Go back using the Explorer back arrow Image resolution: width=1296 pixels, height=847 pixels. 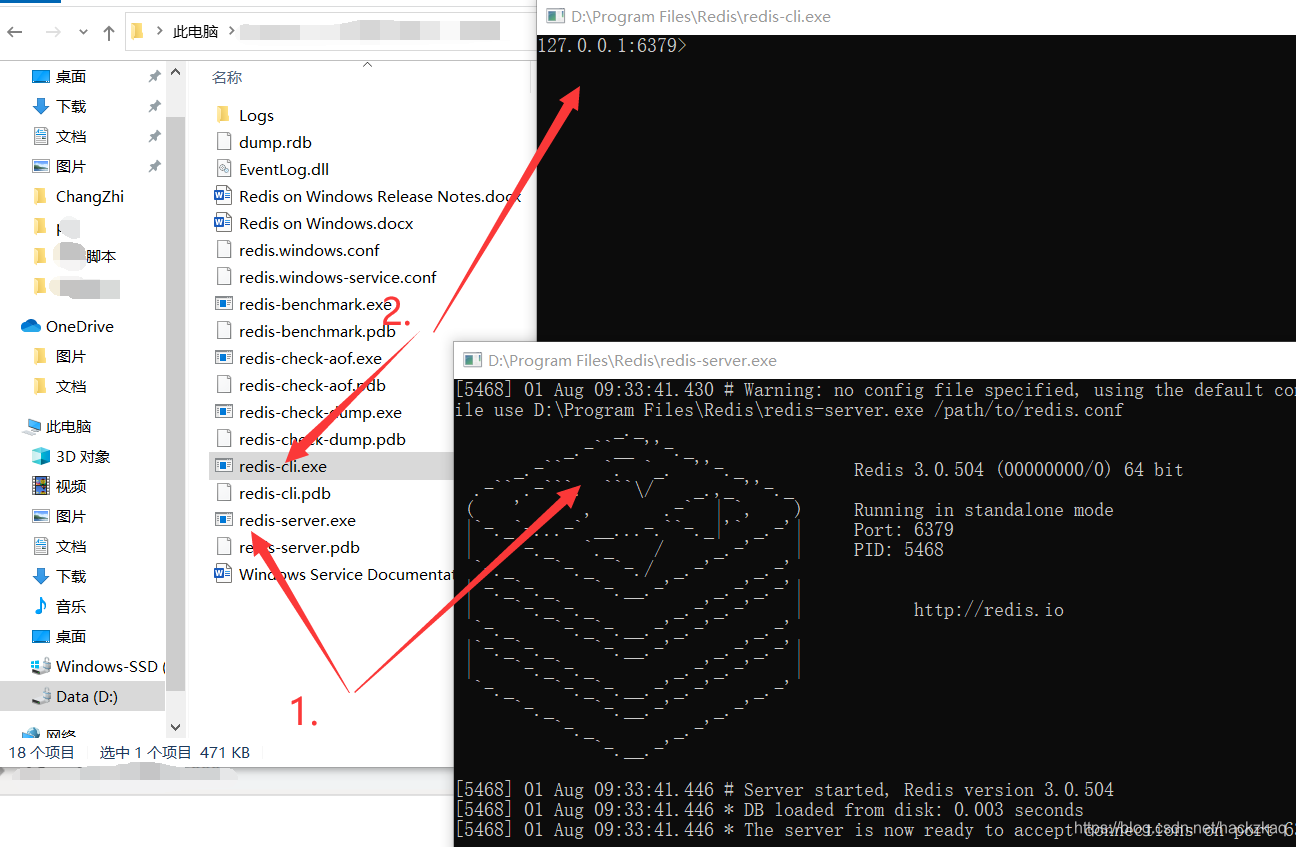click(15, 32)
